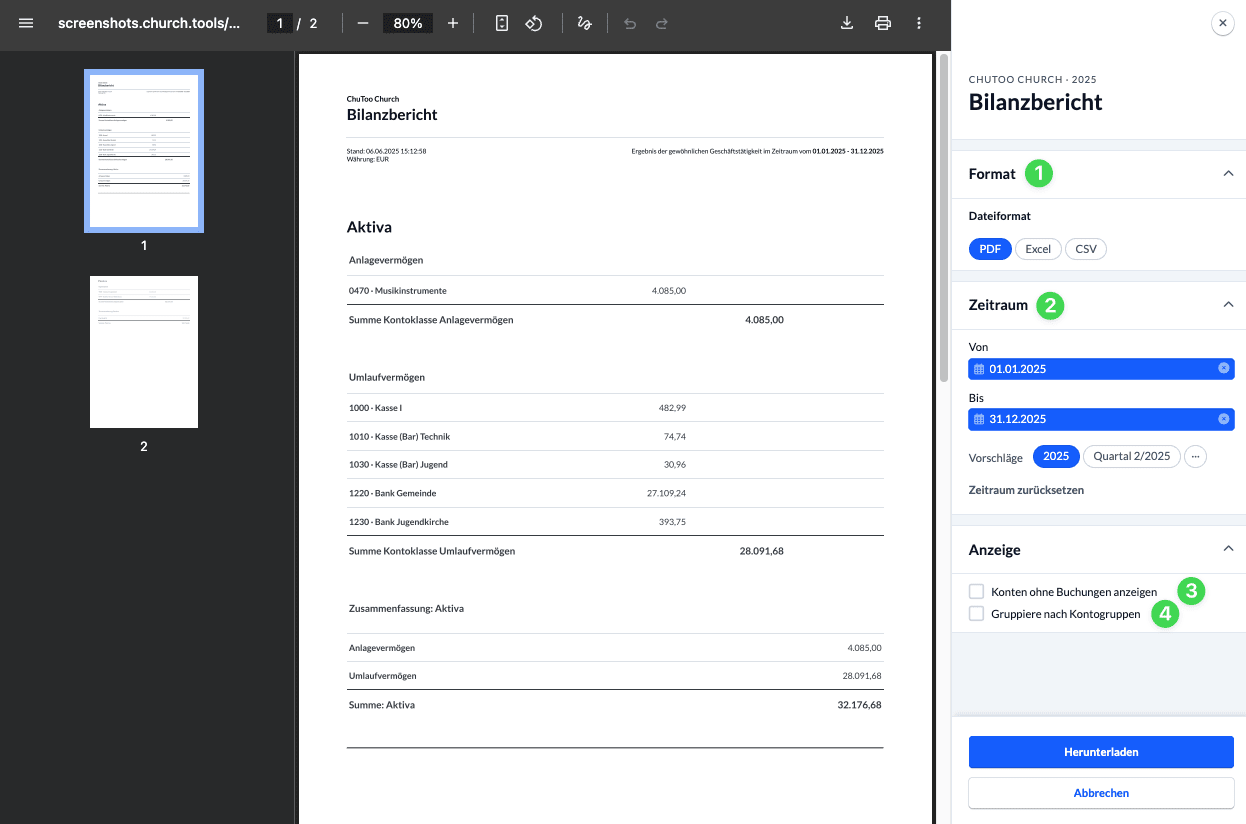The width and height of the screenshot is (1246, 824).
Task: Close the Bilanzbericht panel
Action: (1222, 23)
